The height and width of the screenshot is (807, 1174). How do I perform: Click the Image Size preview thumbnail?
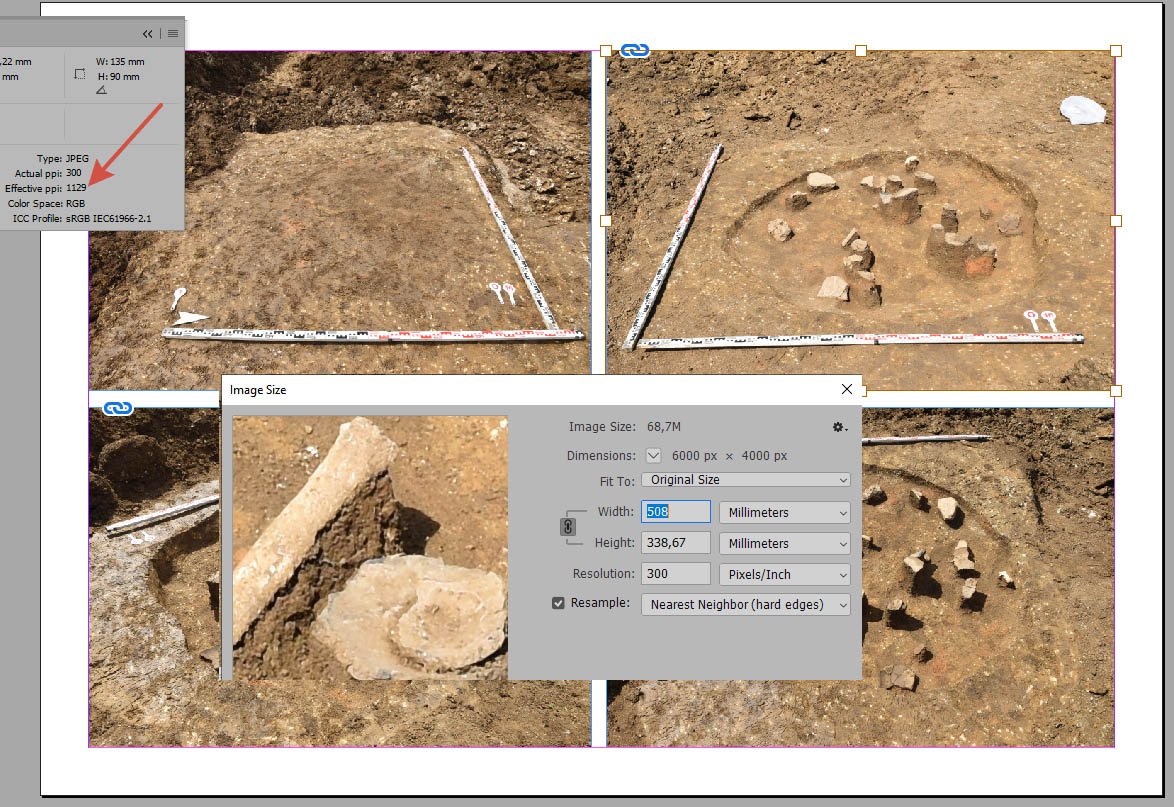tap(370, 548)
